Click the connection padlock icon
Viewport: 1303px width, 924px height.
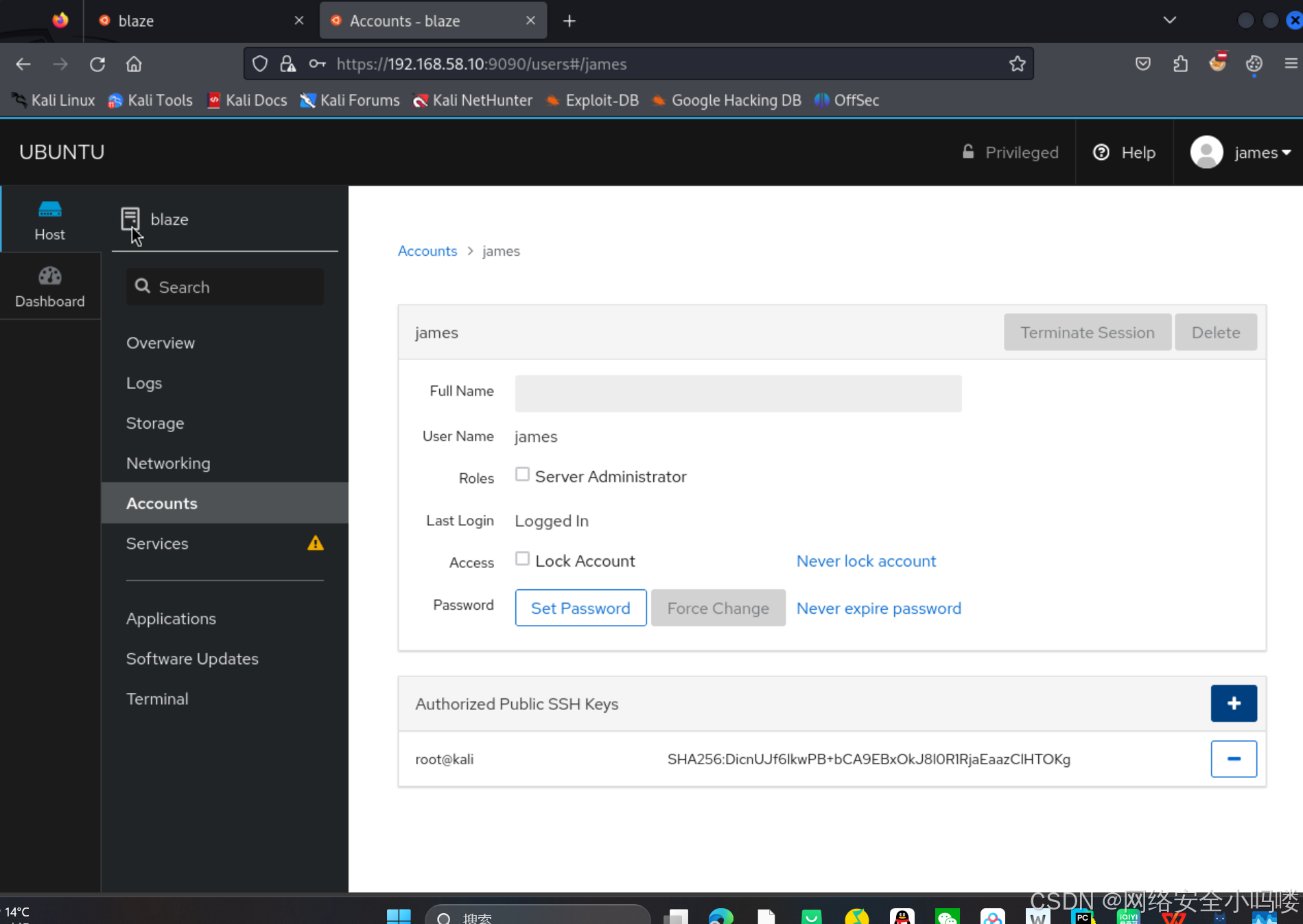click(287, 64)
